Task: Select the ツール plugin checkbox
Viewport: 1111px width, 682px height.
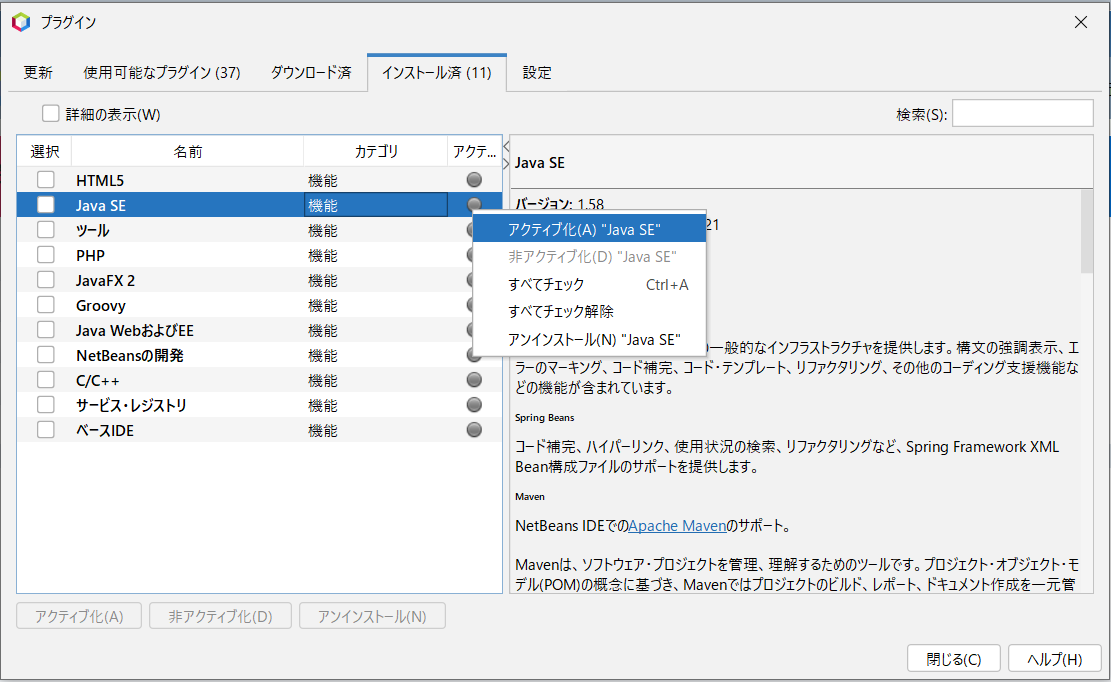Action: 45,230
